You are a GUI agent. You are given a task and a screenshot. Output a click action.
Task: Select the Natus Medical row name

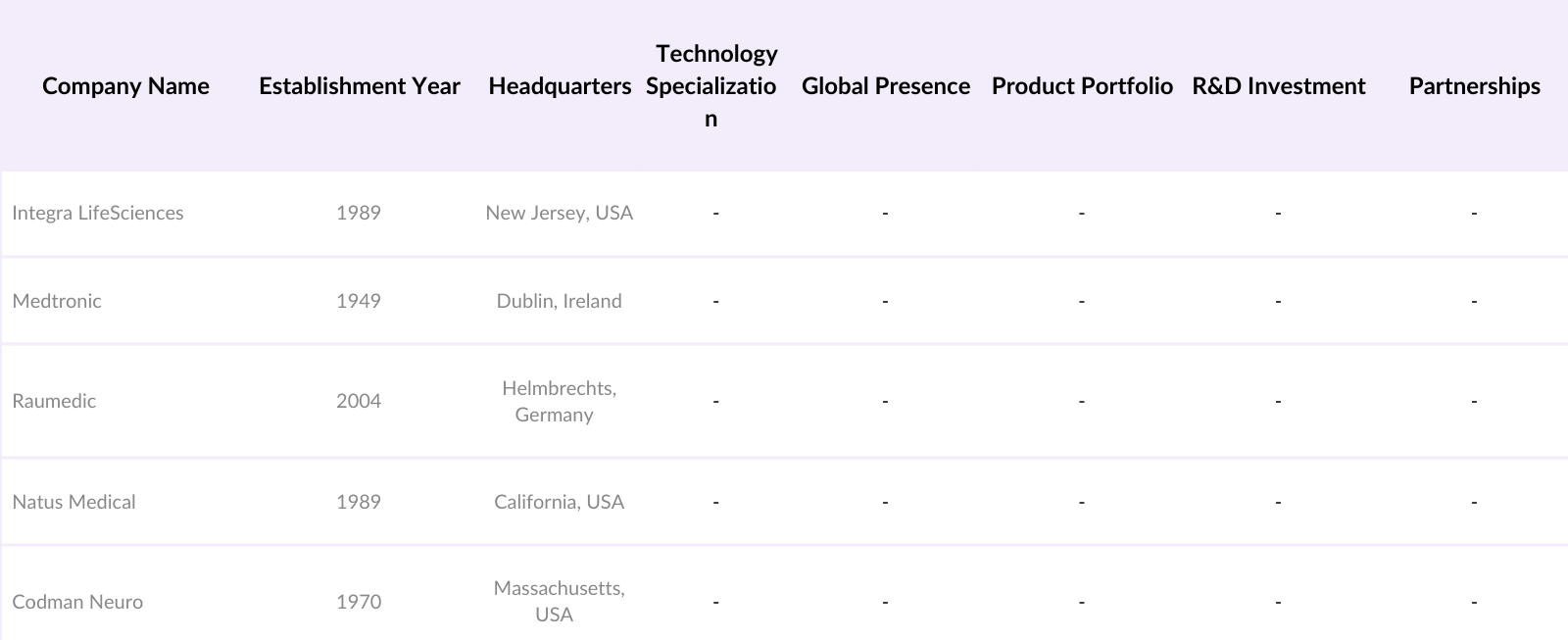pyautogui.click(x=73, y=502)
